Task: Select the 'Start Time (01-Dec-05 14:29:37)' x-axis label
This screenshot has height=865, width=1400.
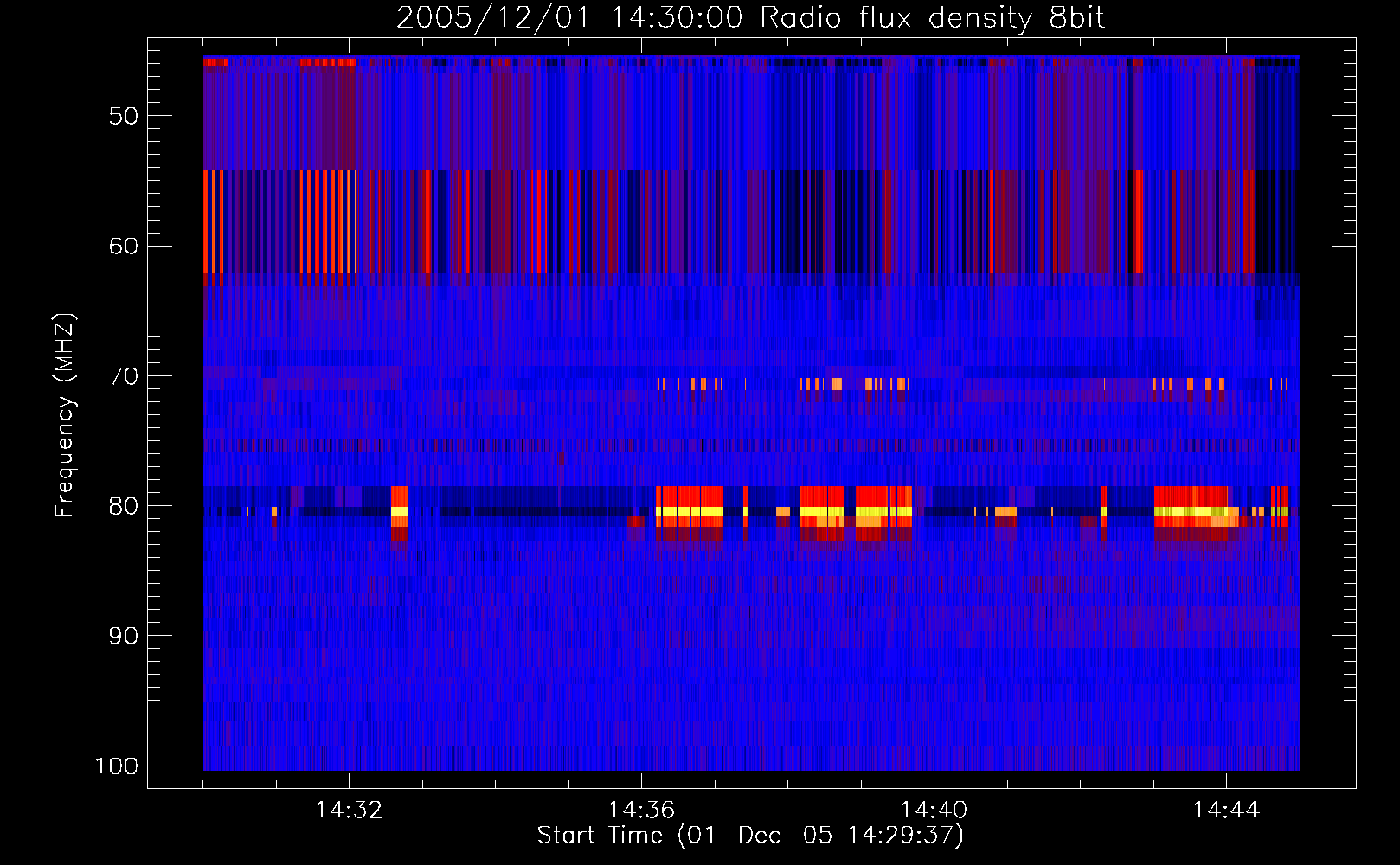Action: point(750,836)
